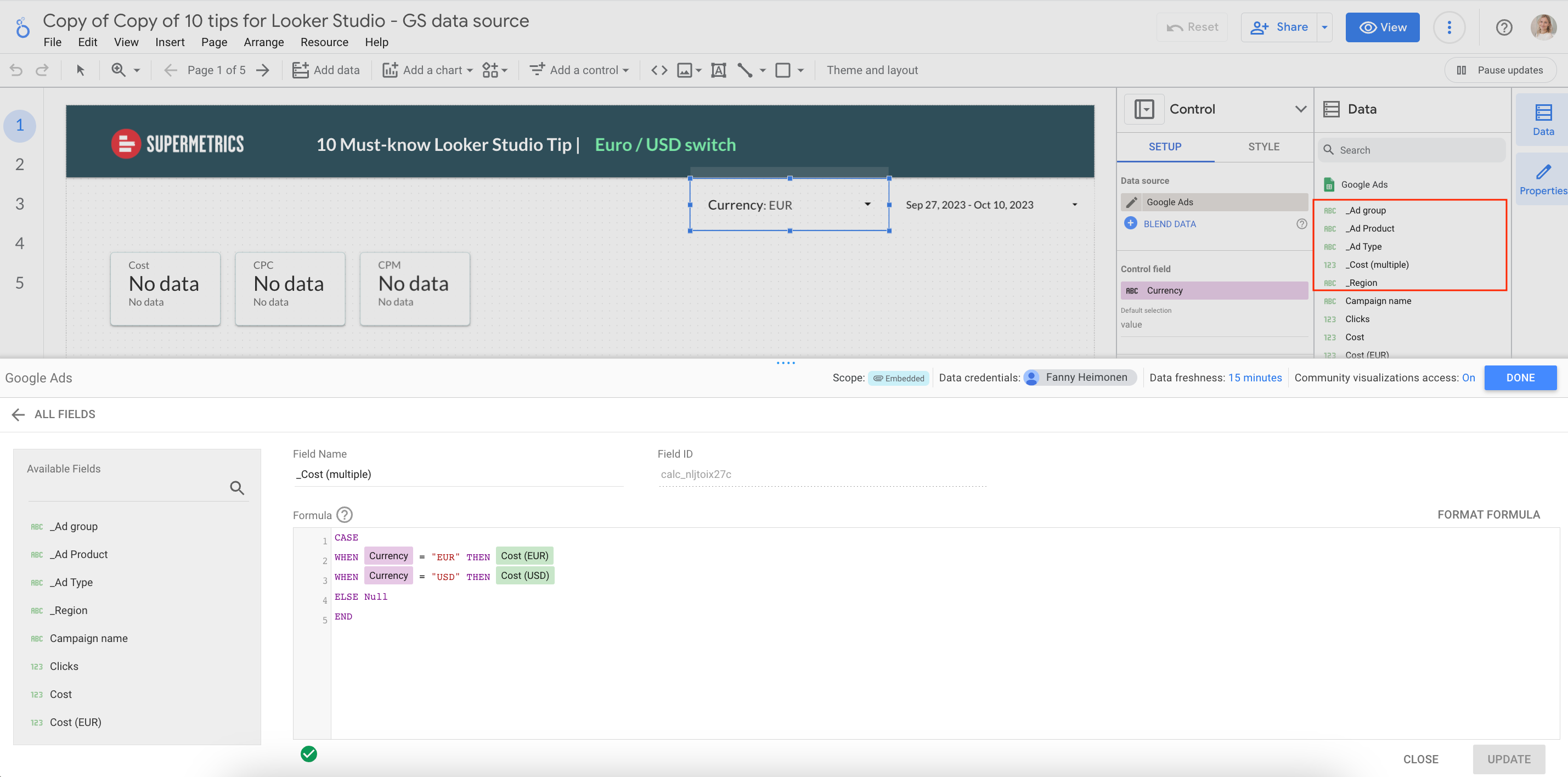1568x777 pixels.
Task: Click the formula help question icon
Action: [x=345, y=515]
